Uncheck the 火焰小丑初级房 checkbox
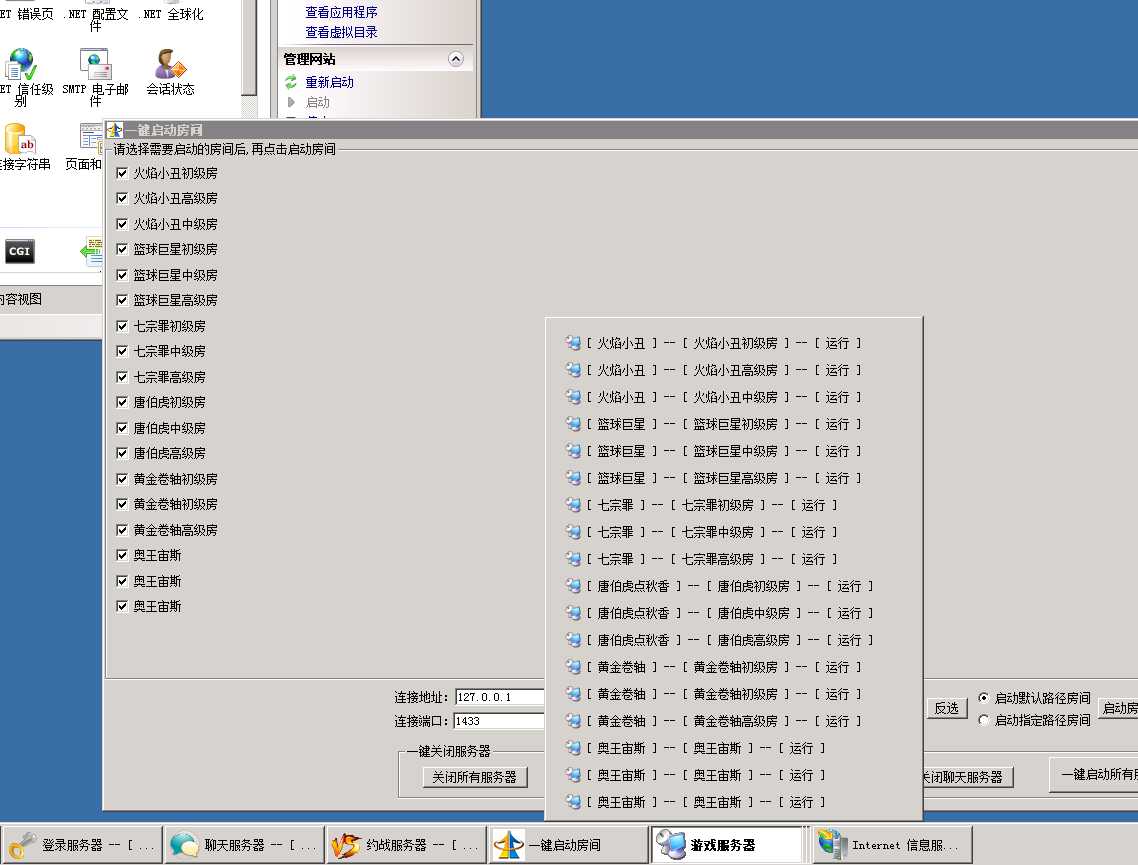Viewport: 1138px width, 865px height. 122,173
